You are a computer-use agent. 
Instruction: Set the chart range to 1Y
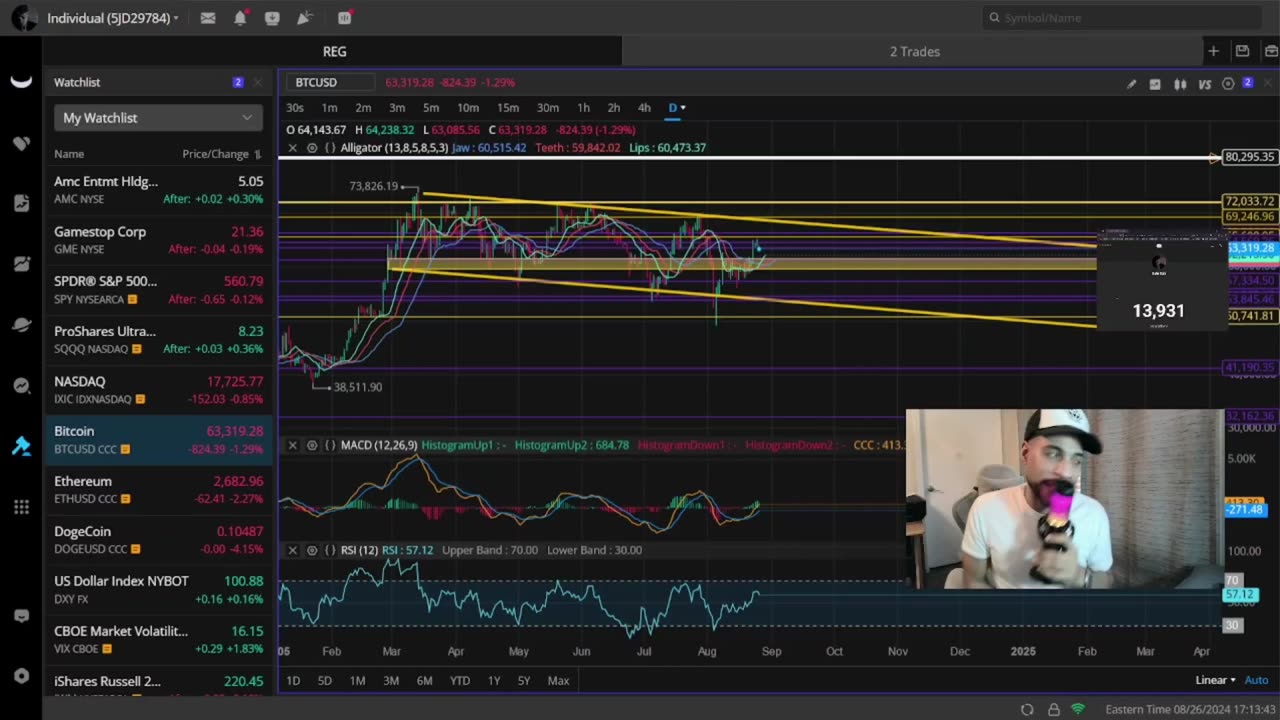click(x=494, y=681)
